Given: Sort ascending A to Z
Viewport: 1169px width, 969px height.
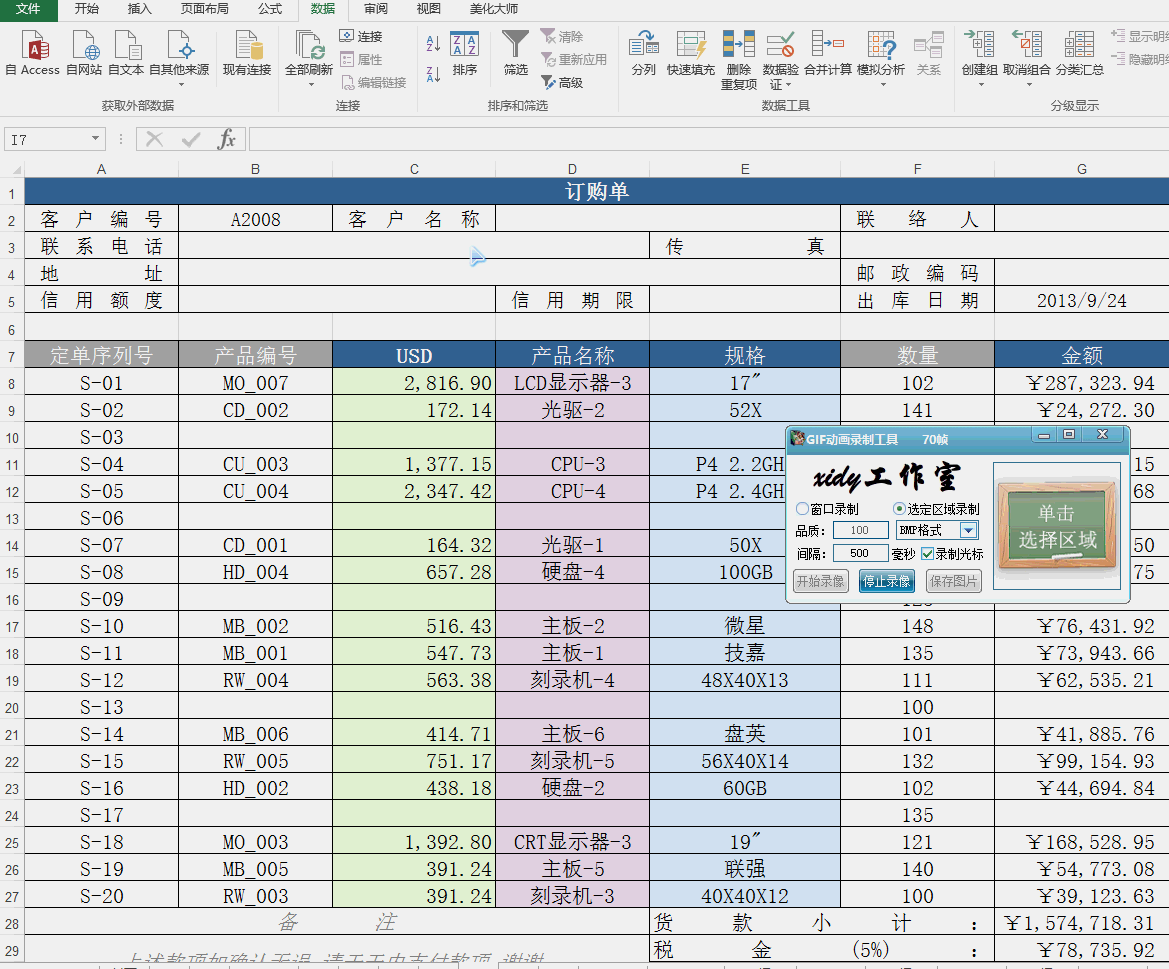Looking at the screenshot, I should [x=433, y=43].
